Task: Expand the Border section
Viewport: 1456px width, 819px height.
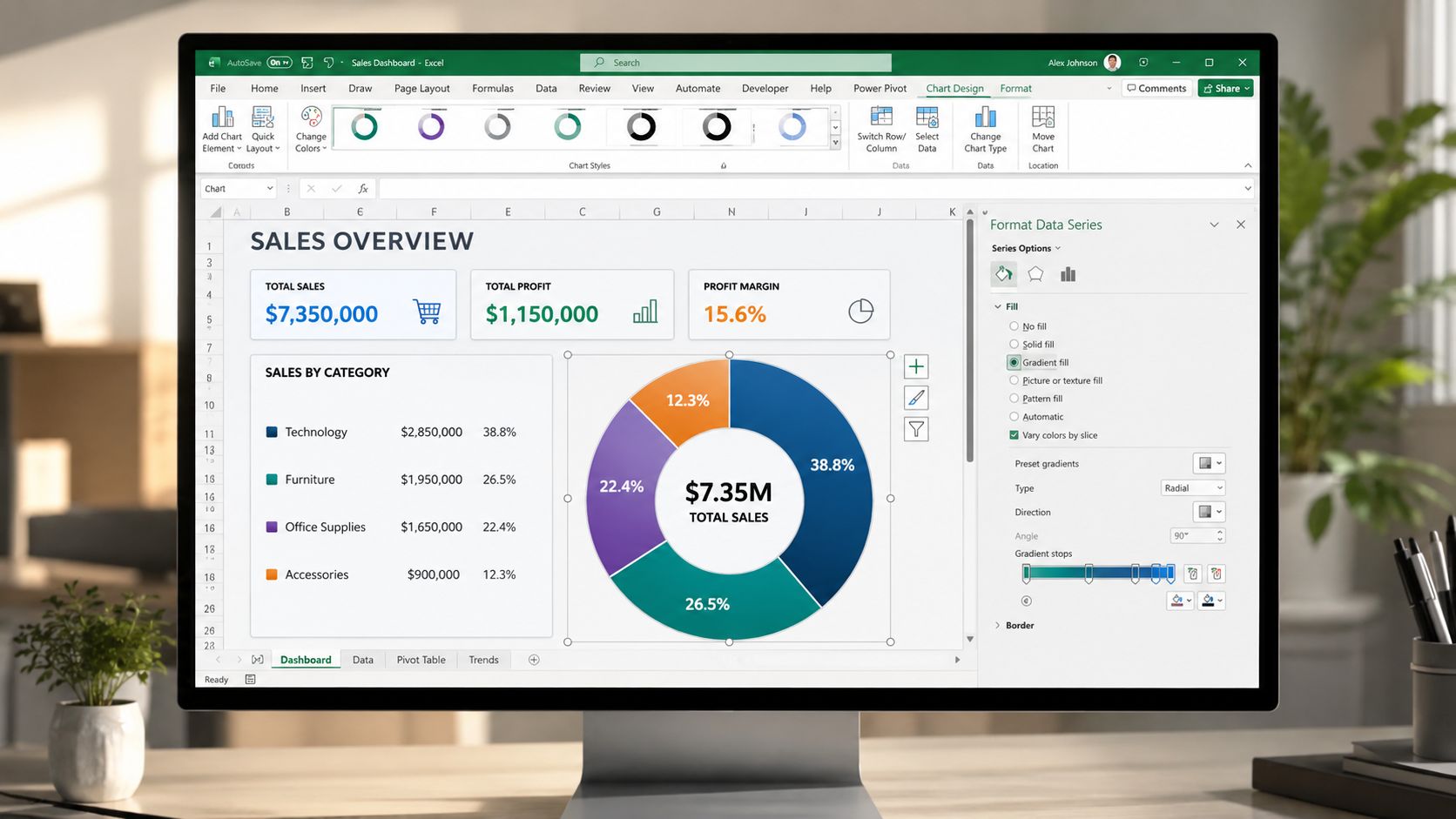Action: click(x=998, y=625)
